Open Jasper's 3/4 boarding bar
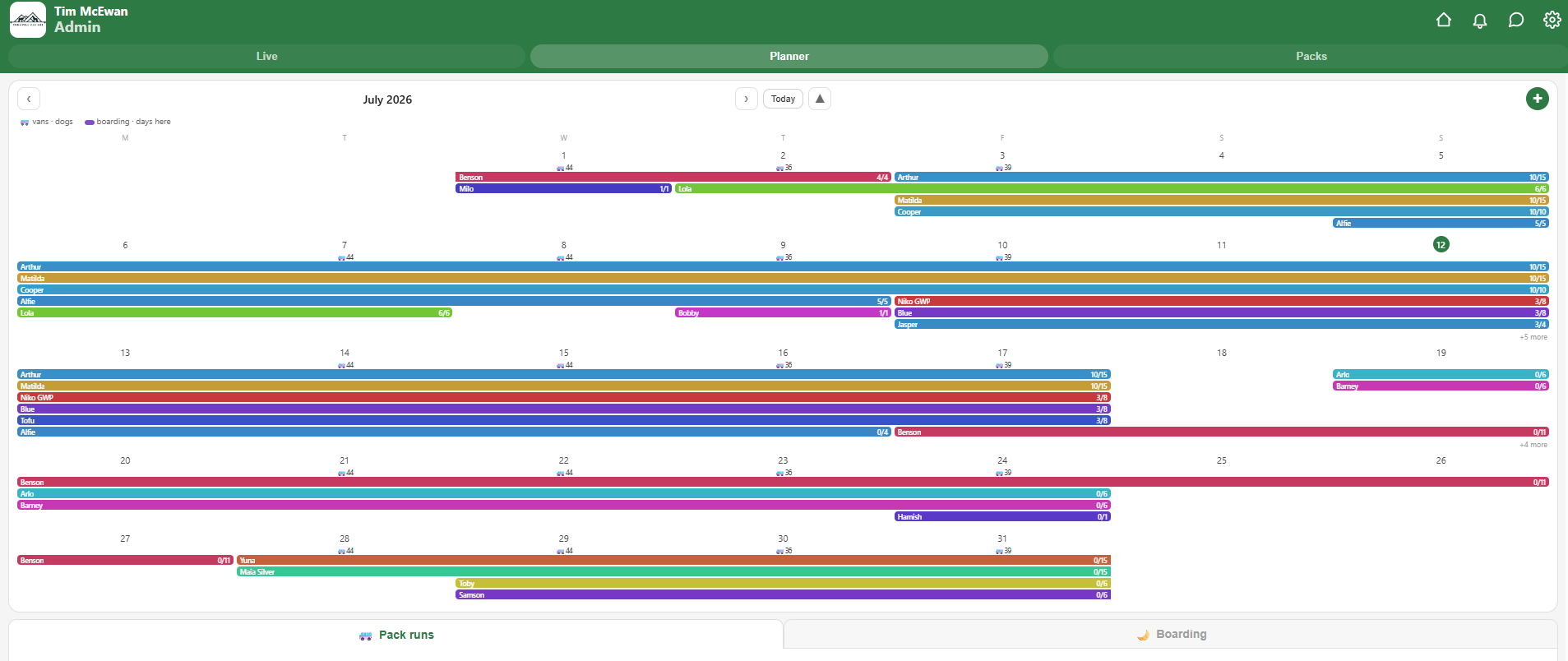This screenshot has height=661, width=1568. pyautogui.click(x=1222, y=325)
